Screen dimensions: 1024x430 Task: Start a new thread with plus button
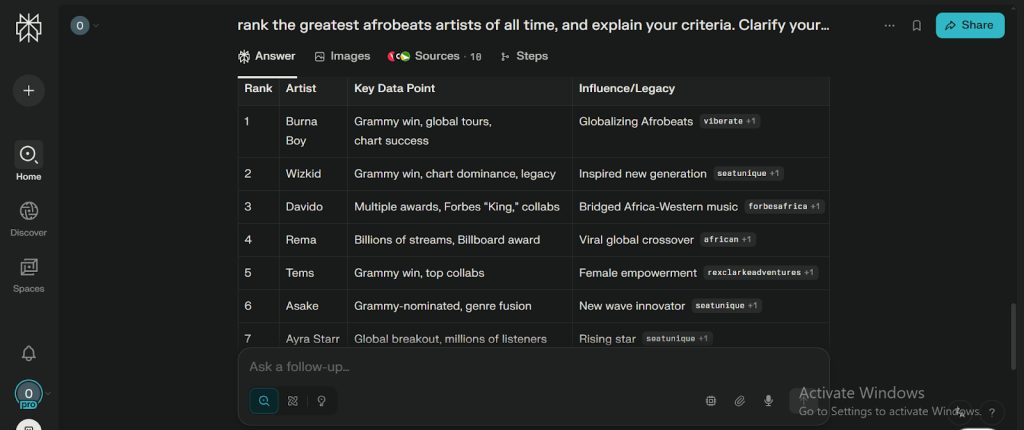click(29, 91)
